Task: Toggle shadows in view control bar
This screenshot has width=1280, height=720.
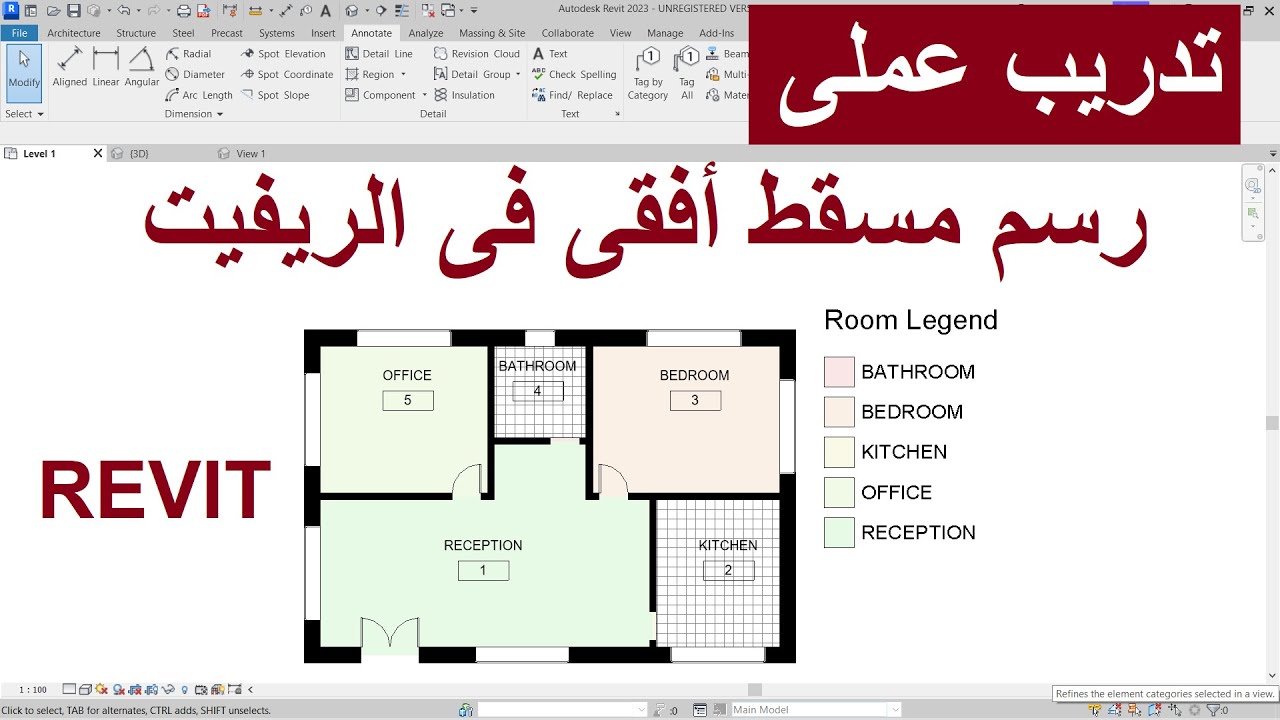Action: tap(118, 689)
